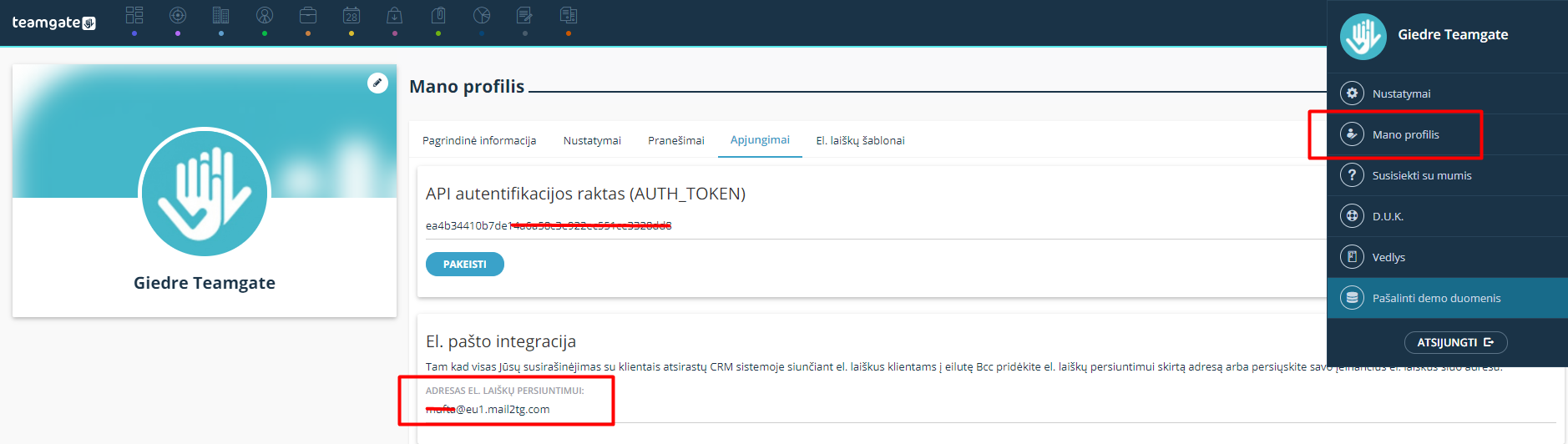Open the leads target icon
Screen dimensions: 1568x444
(178, 15)
